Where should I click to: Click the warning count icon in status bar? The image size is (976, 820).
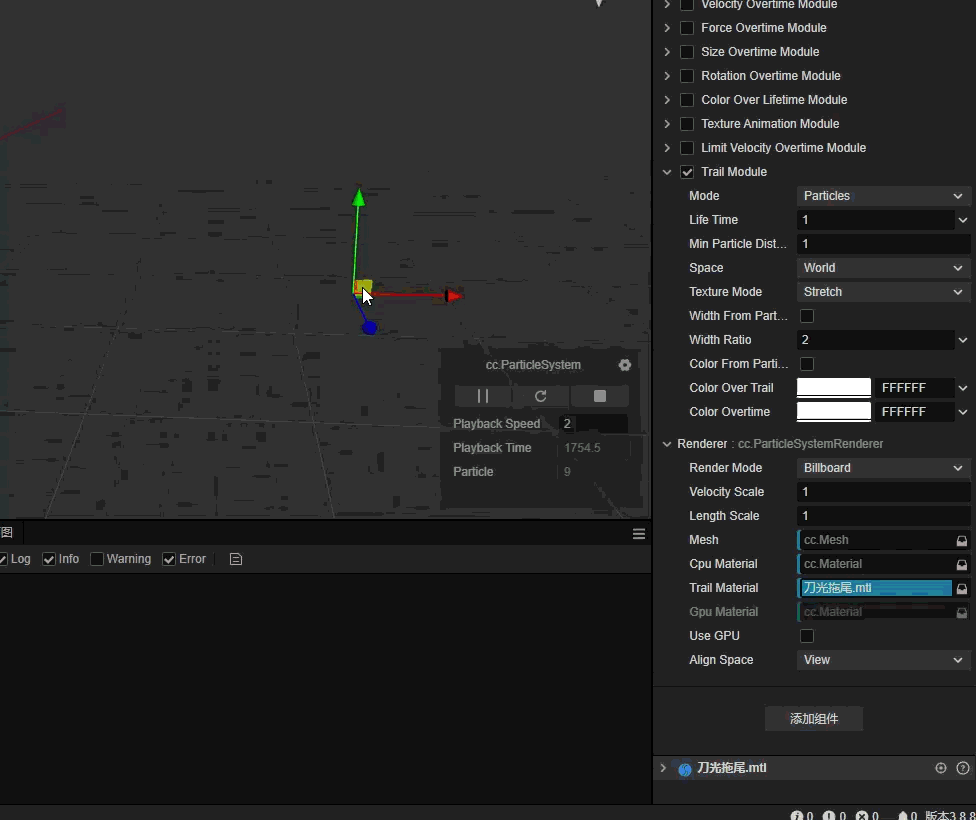828,815
